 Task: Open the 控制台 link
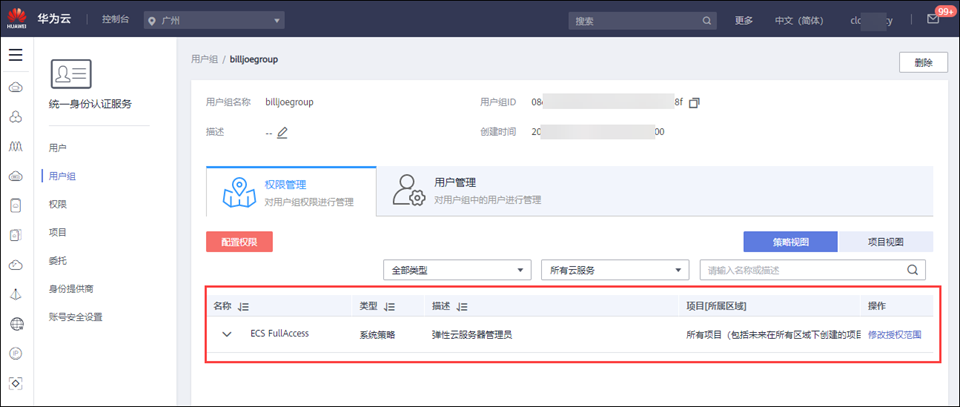(x=116, y=20)
